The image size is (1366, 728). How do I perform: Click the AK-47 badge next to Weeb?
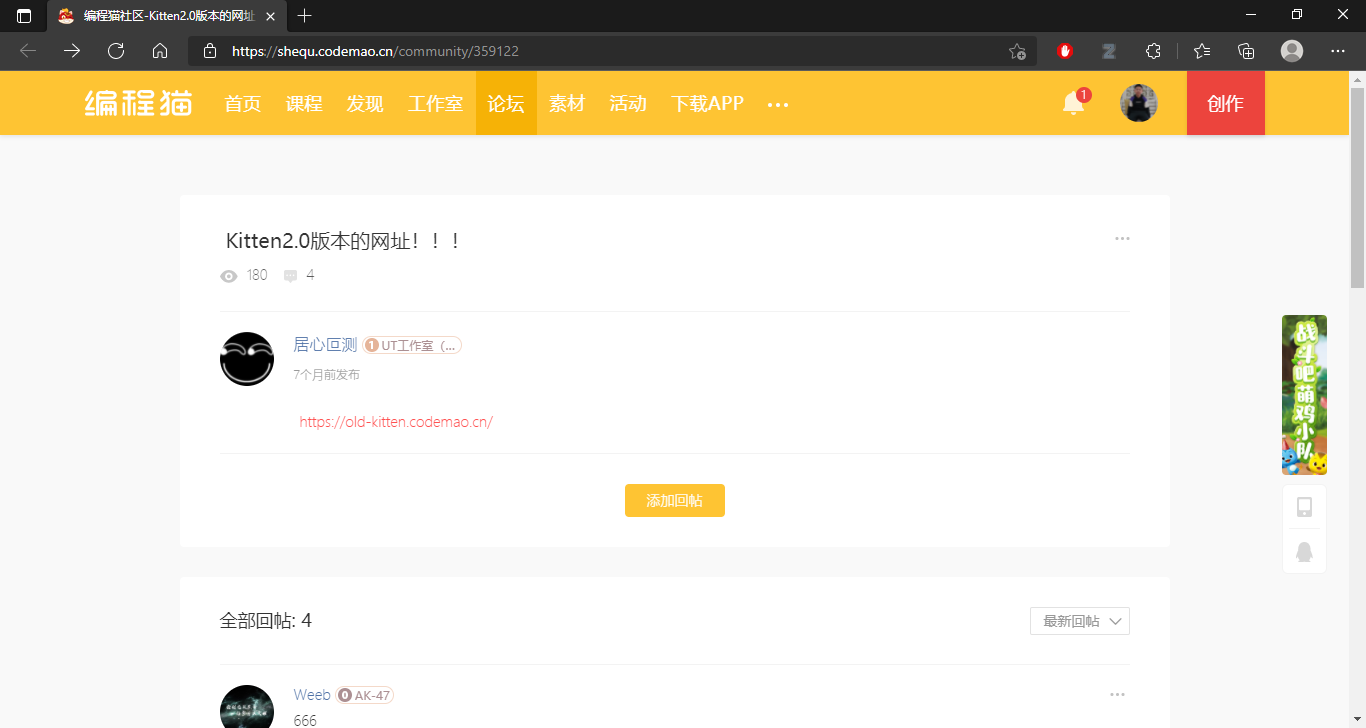coord(365,695)
